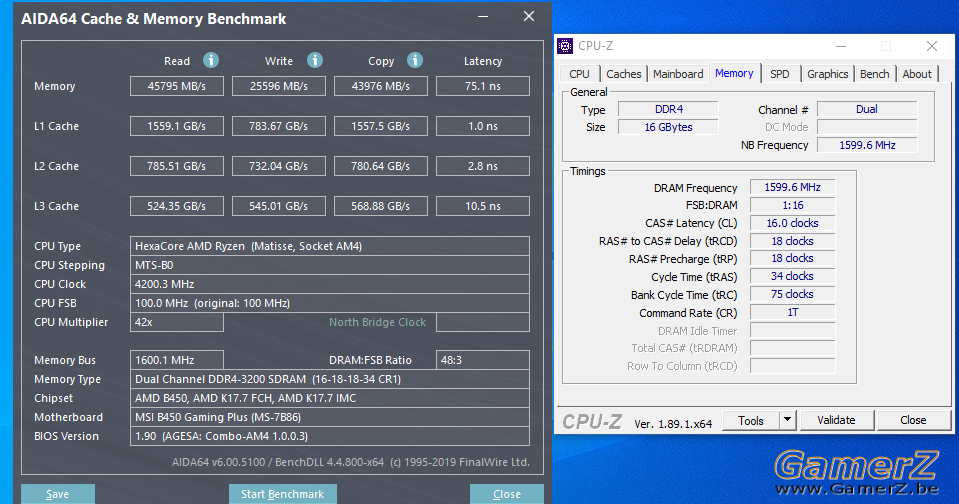
Task: Click Start Benchmark in AIDA64
Action: [x=283, y=494]
